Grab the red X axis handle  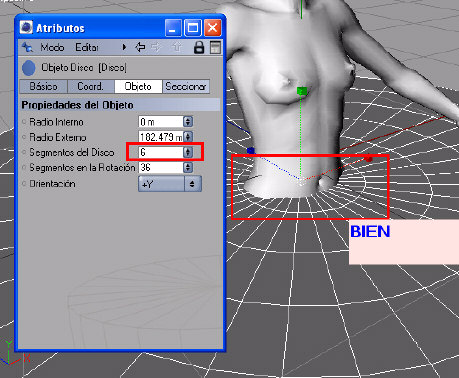click(368, 159)
